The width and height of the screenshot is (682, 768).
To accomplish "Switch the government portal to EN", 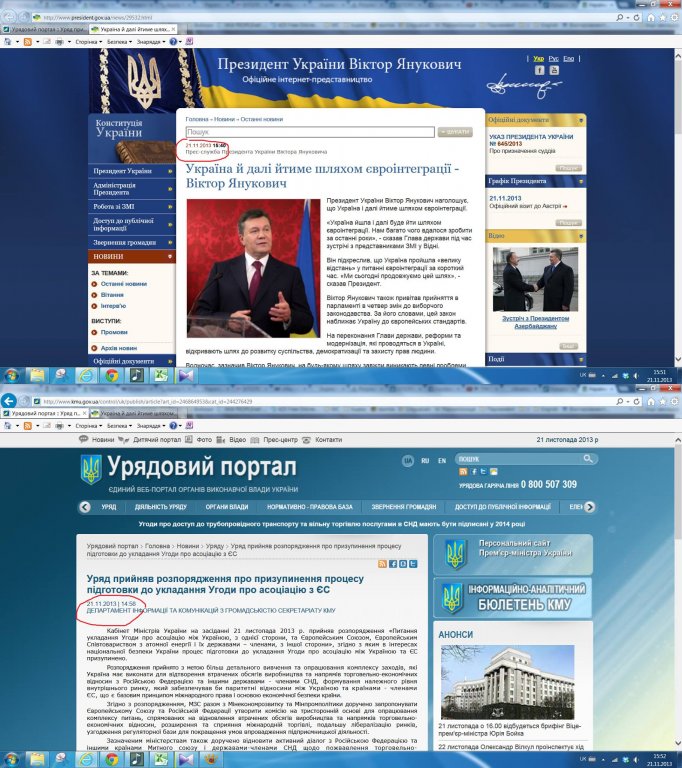I will pos(442,461).
